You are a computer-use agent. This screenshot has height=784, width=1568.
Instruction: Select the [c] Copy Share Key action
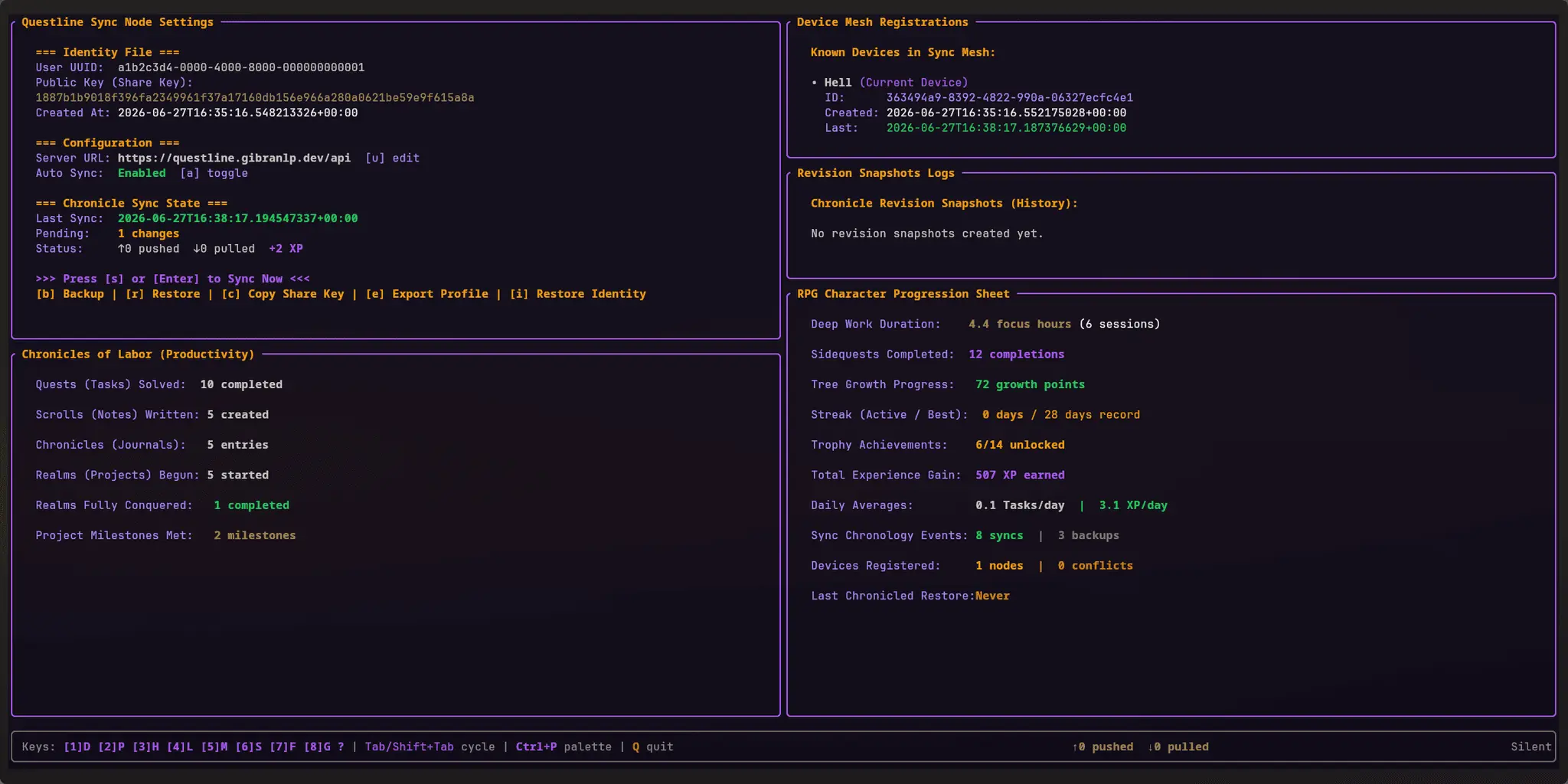click(283, 294)
